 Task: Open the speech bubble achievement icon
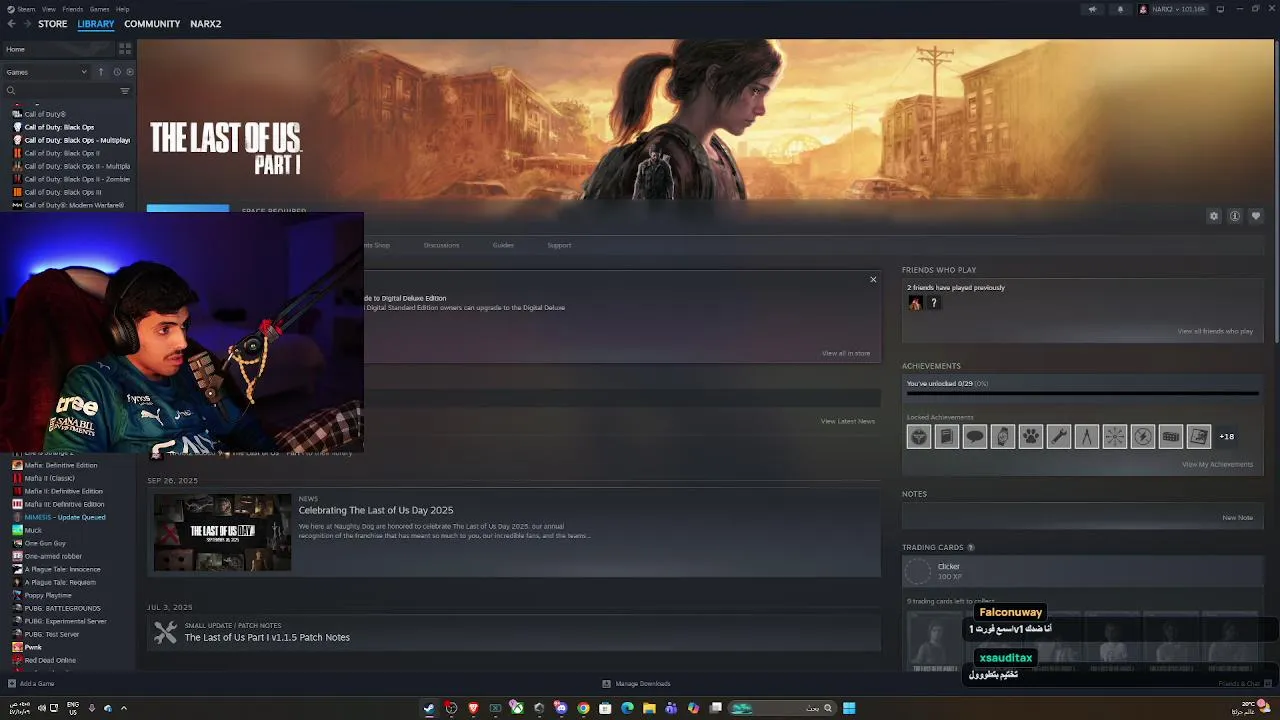coord(975,436)
